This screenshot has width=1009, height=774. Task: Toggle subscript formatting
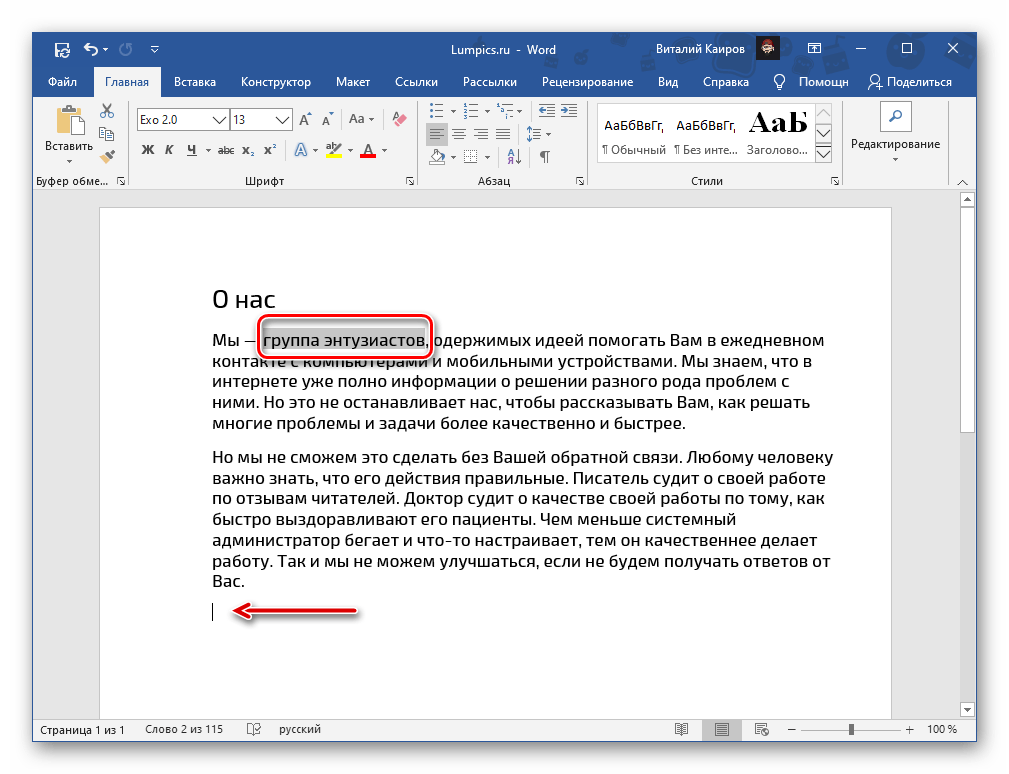[248, 151]
